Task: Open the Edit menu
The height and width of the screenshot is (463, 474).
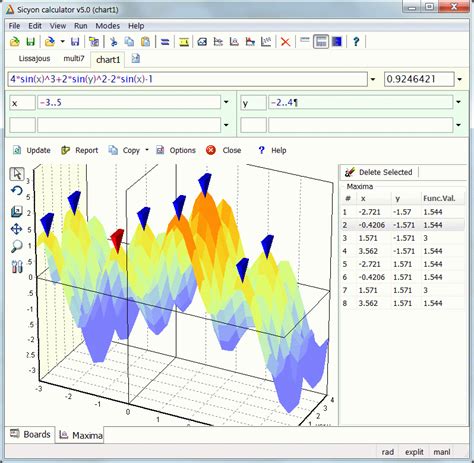Action: [35, 26]
